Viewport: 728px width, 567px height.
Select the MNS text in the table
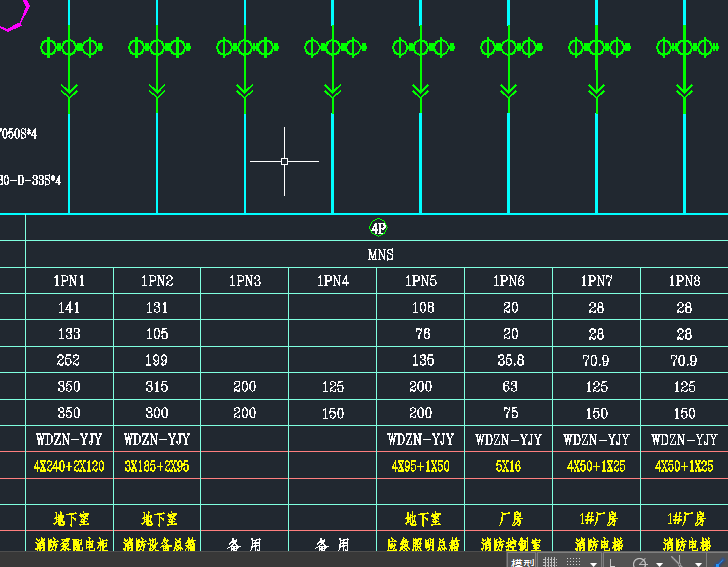coord(380,254)
